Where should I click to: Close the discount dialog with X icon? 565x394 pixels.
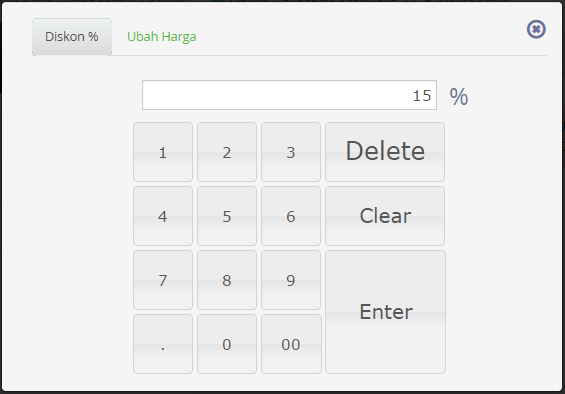coord(536,29)
